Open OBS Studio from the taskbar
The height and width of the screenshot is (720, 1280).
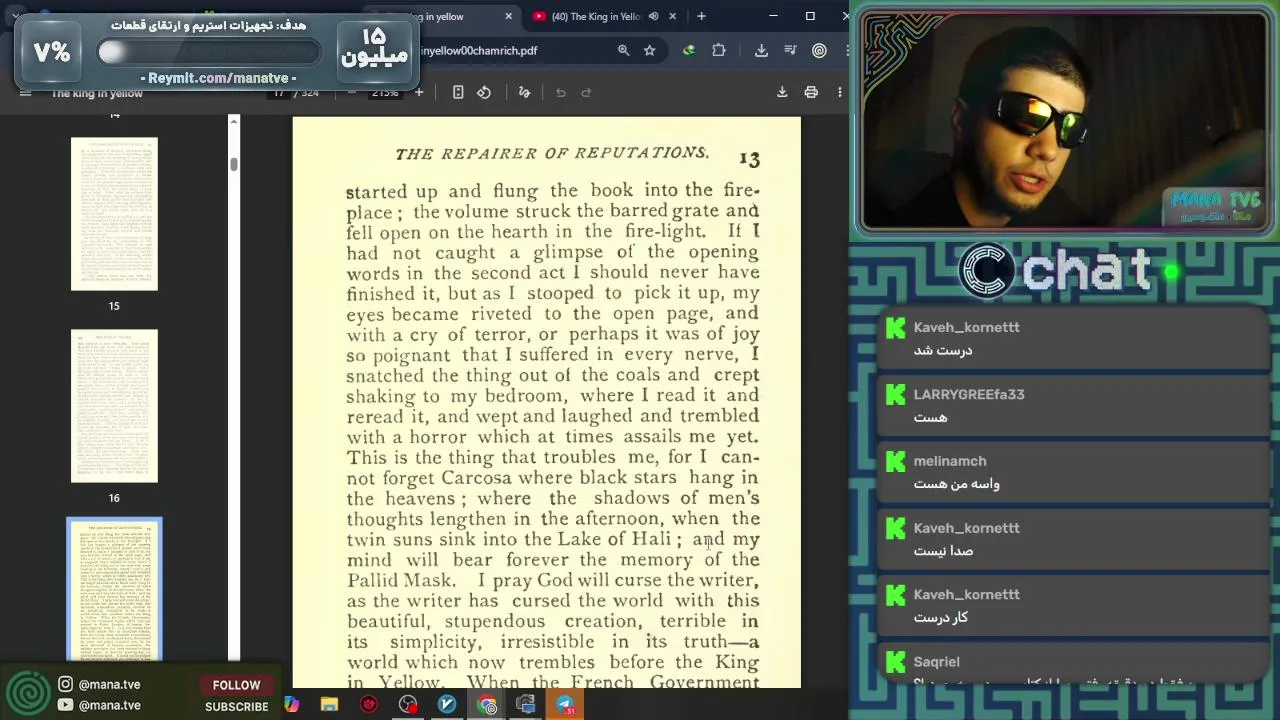pyautogui.click(x=408, y=704)
